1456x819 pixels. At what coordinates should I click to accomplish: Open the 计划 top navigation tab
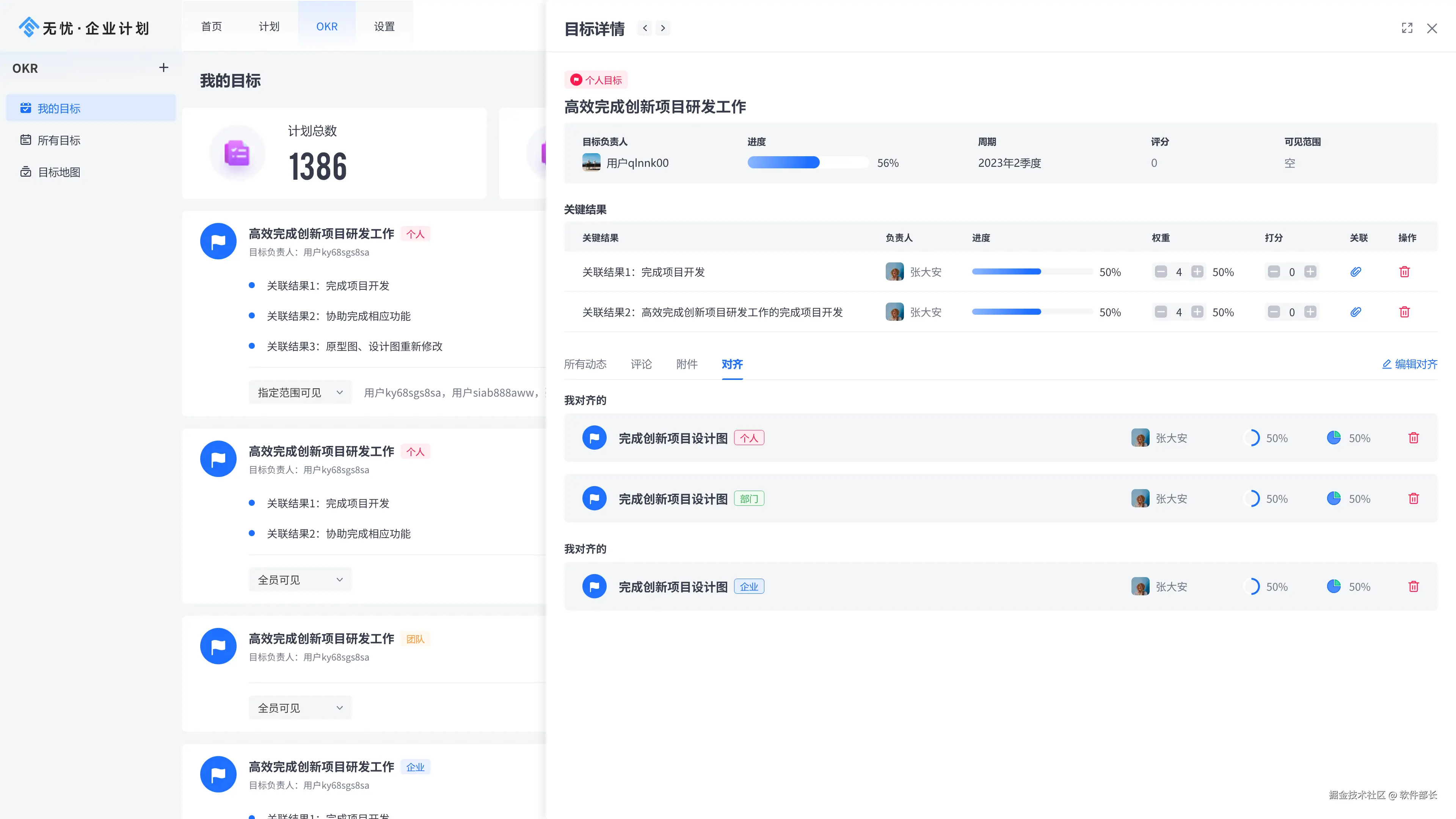point(269,27)
